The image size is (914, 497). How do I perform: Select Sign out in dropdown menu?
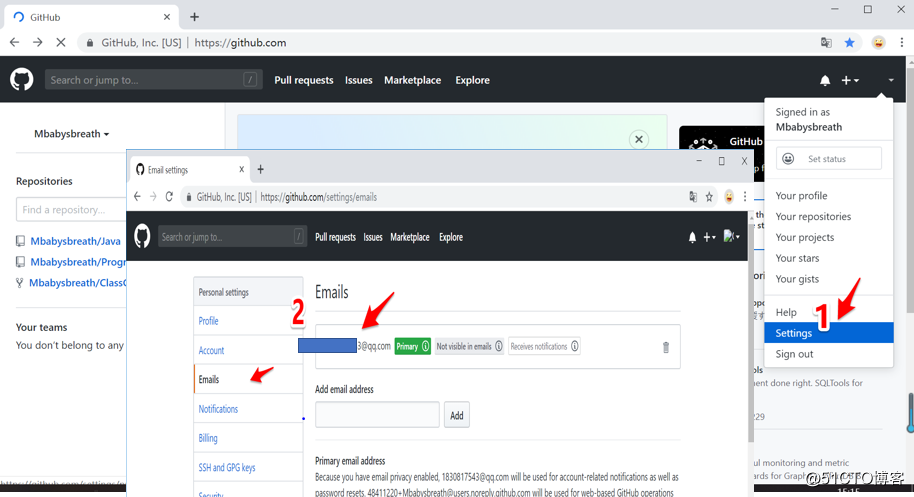click(794, 354)
